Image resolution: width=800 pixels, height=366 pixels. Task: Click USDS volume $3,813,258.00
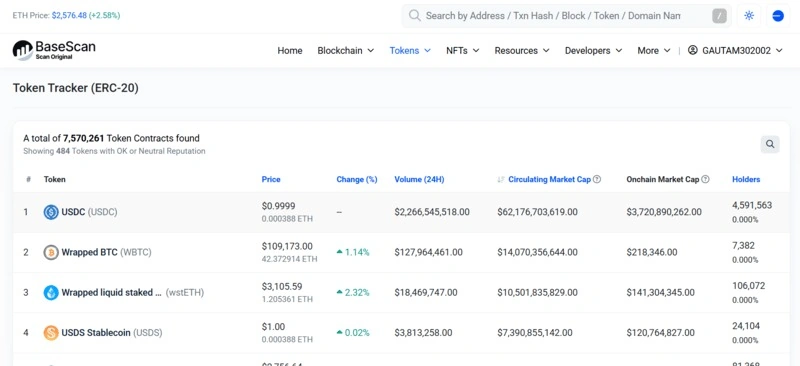coord(423,333)
